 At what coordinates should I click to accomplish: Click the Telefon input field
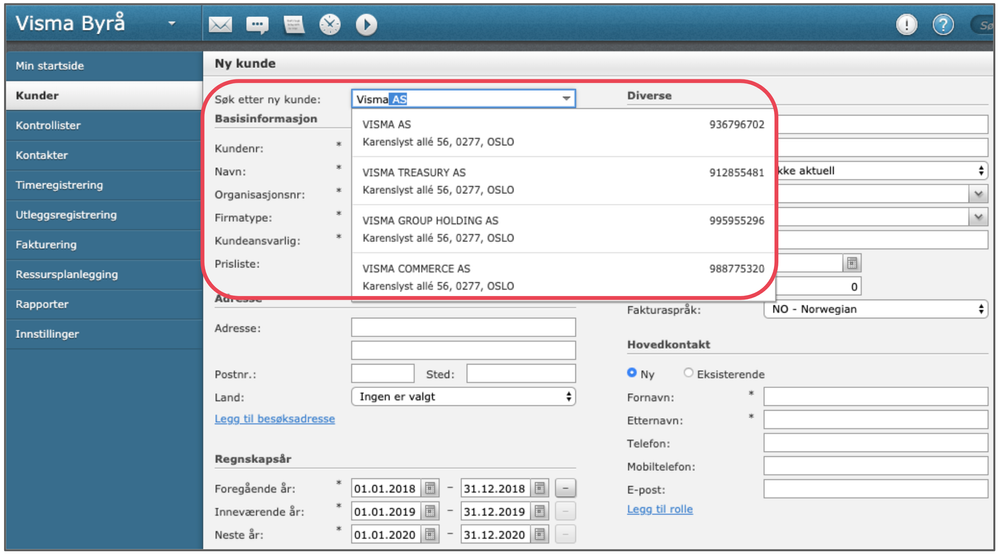876,442
